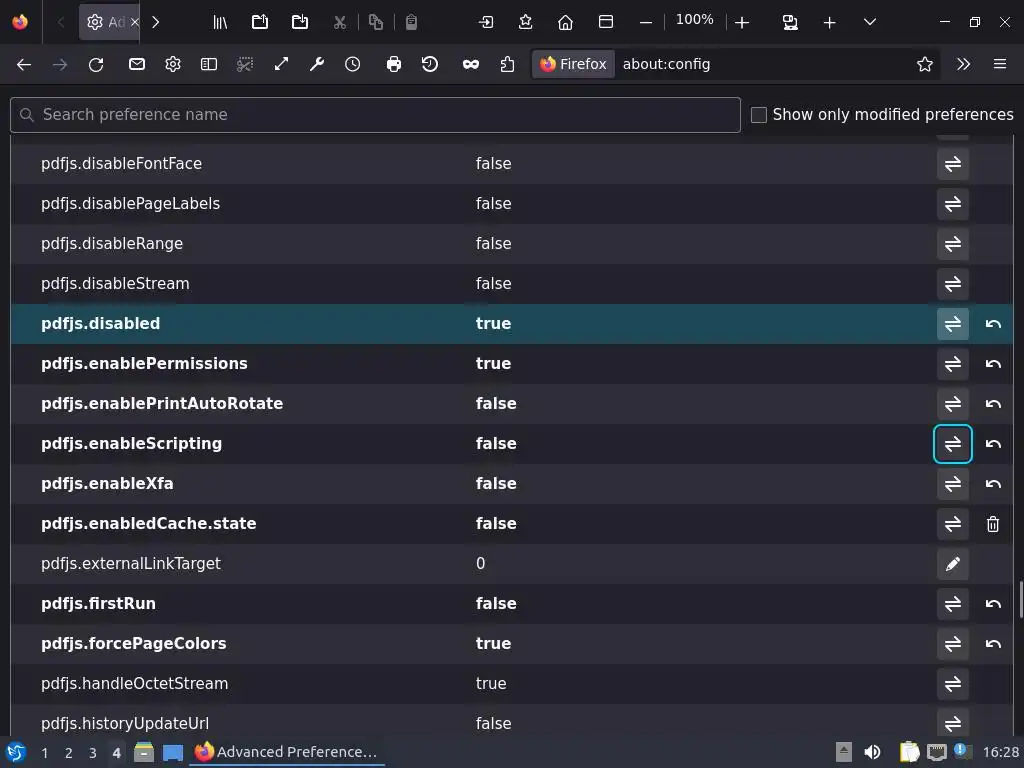Open the Firefox account sign-in icon

[x=486, y=22]
